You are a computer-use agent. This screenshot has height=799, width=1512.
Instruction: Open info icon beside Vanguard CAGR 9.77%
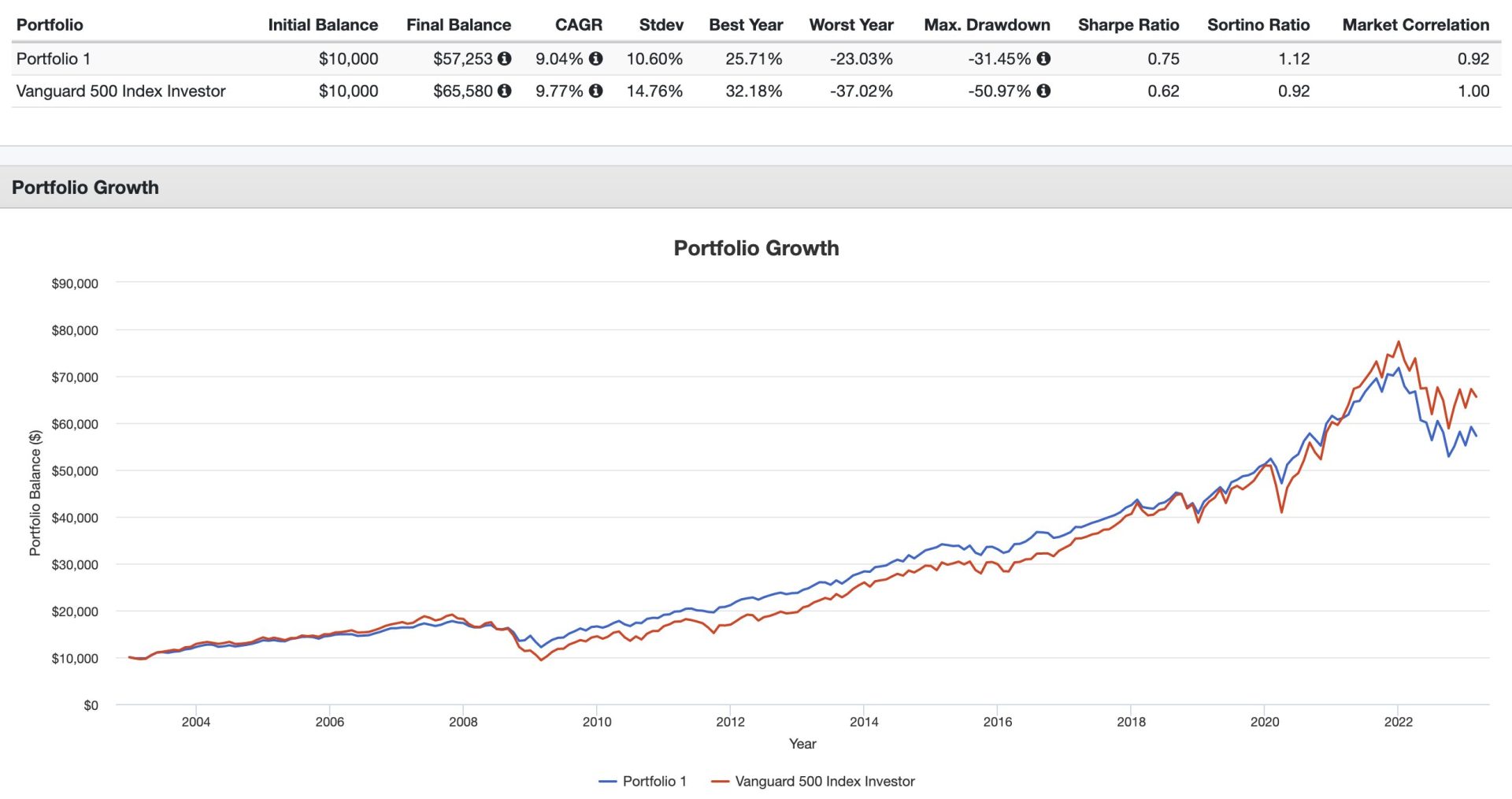(x=596, y=91)
